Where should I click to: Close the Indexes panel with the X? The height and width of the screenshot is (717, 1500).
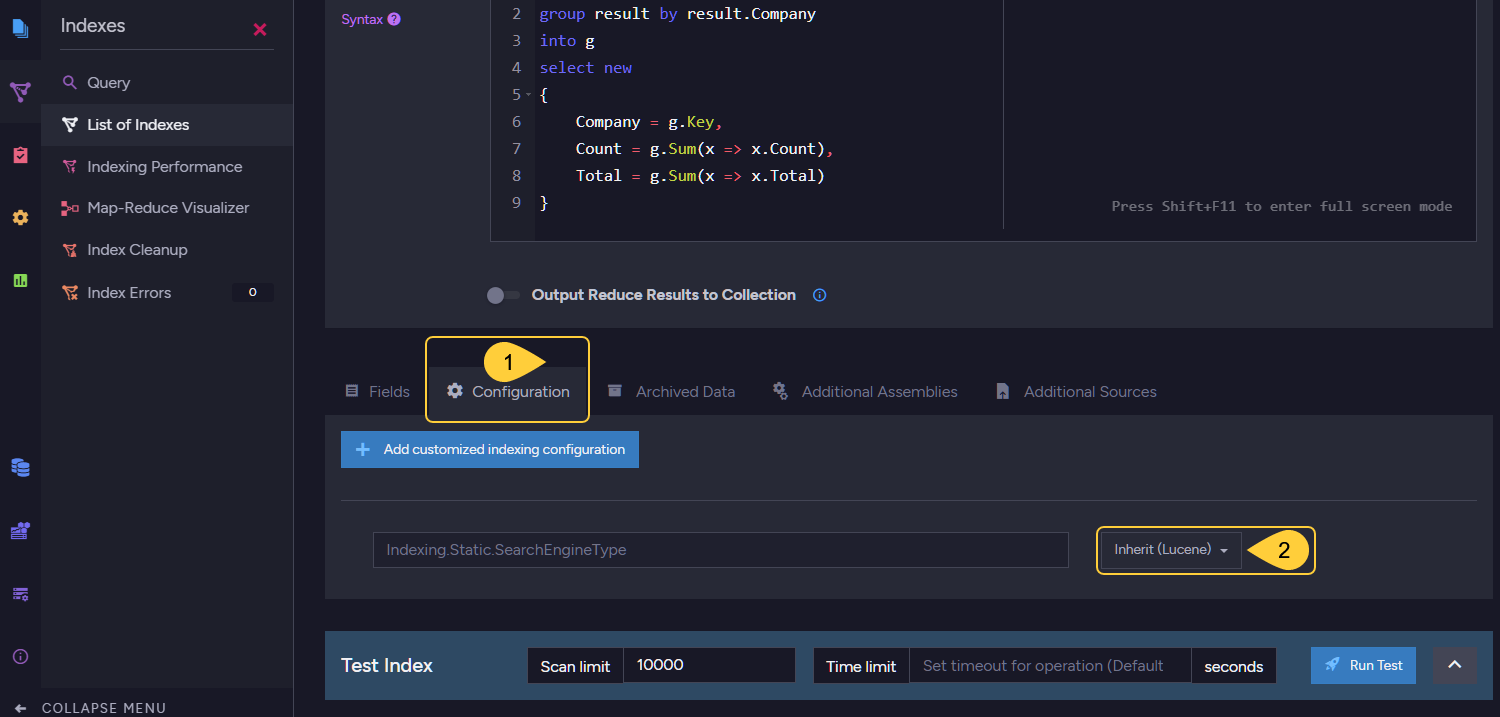tap(260, 29)
